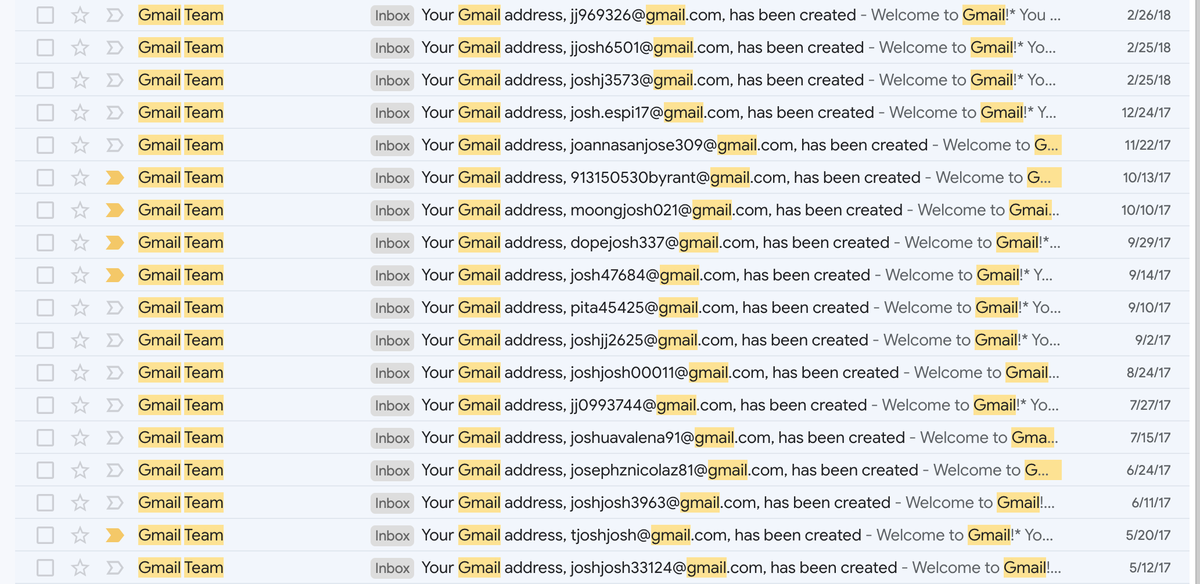
Task: Click Gmail Team sender on the topmost email
Action: pyautogui.click(x=180, y=14)
